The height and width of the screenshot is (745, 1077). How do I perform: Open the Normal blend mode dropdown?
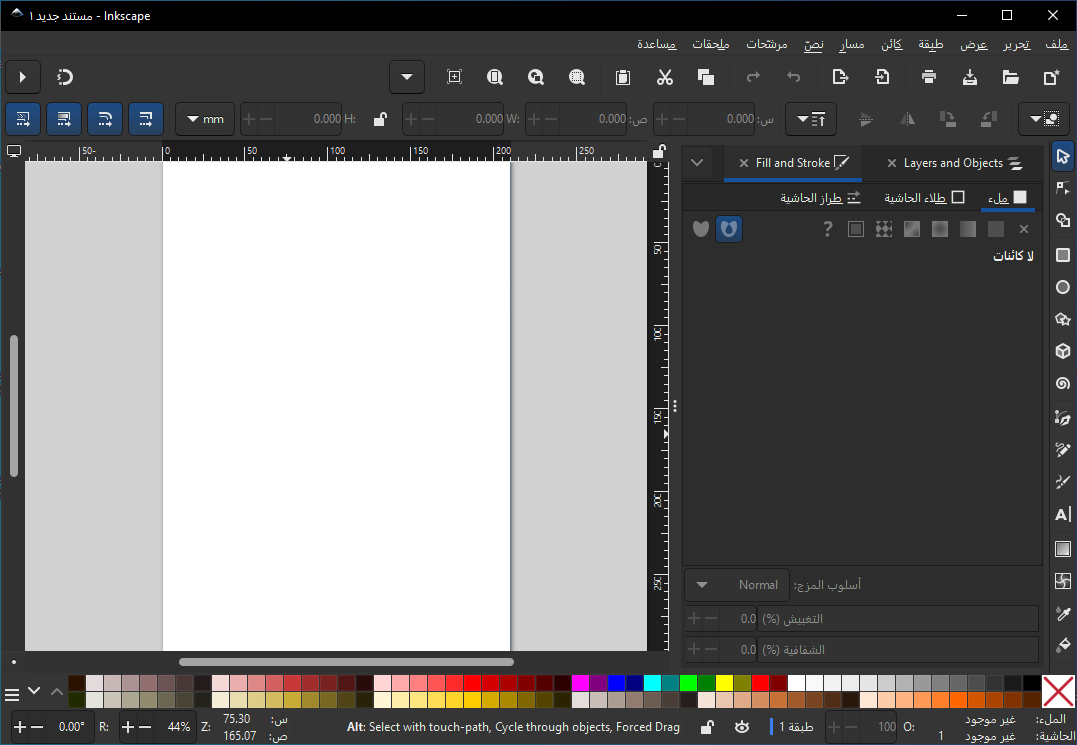[x=737, y=585]
